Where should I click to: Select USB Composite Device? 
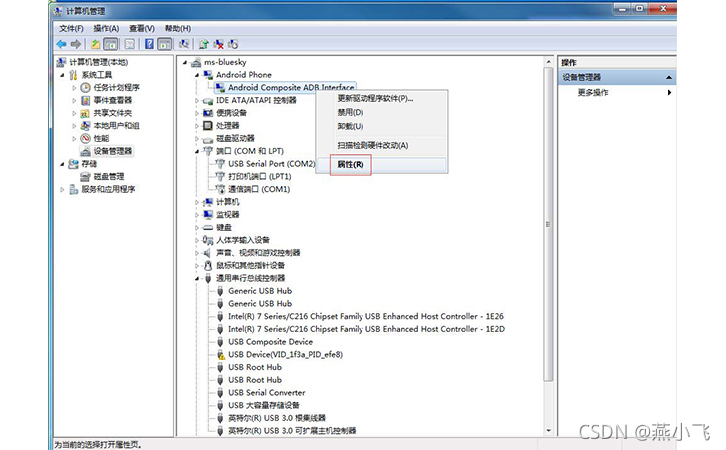[270, 342]
